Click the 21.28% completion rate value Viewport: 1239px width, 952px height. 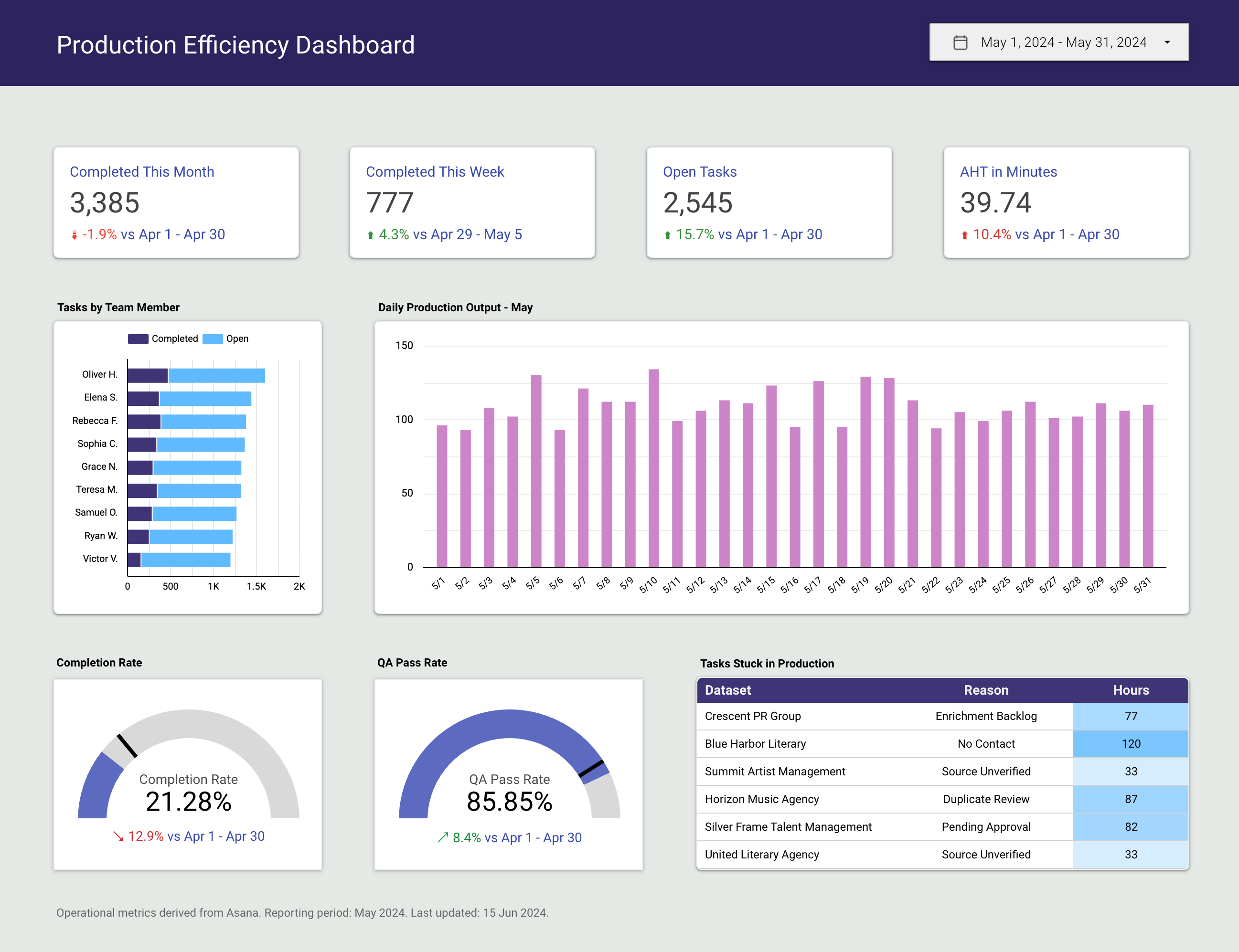coord(188,802)
